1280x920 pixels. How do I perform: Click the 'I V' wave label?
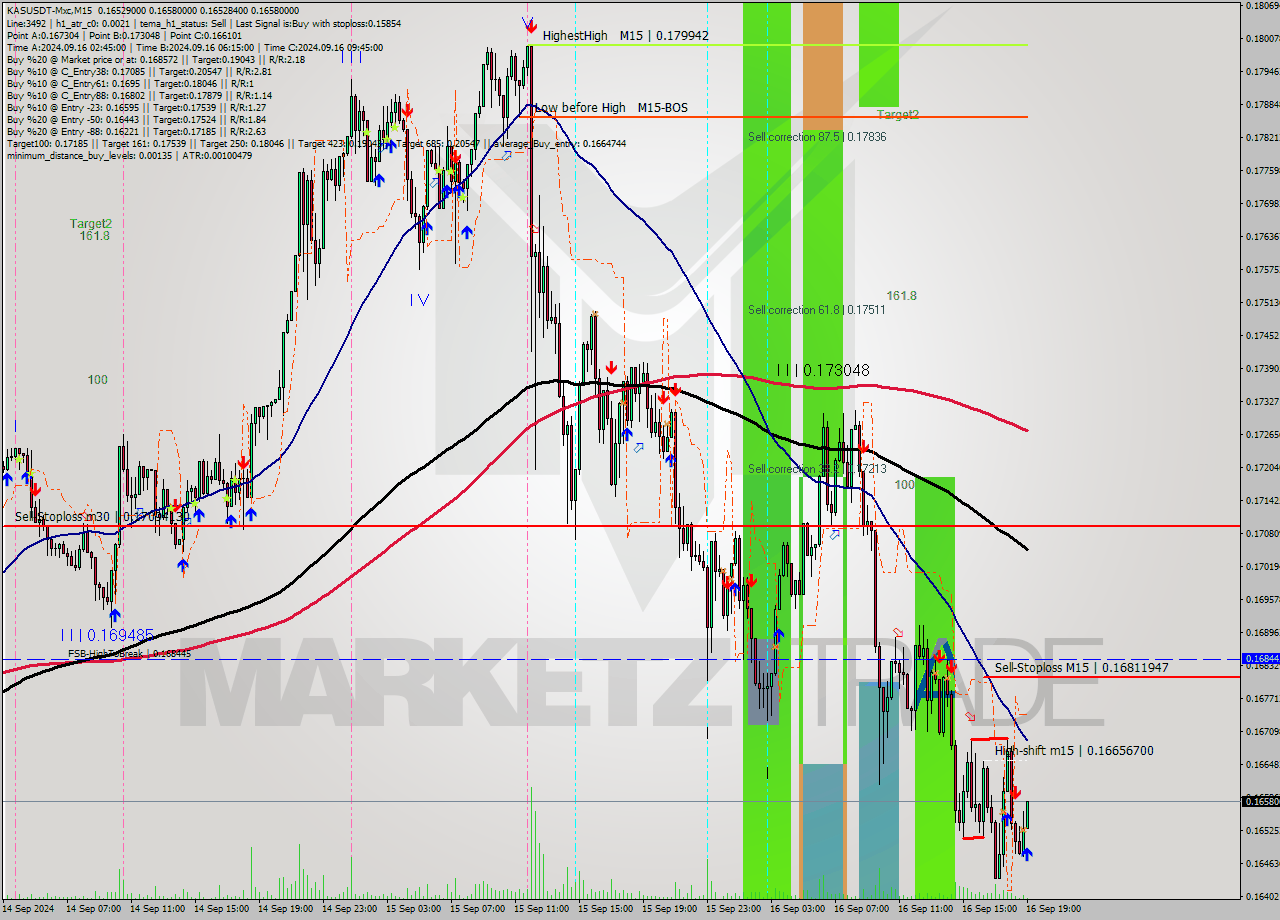[419, 299]
